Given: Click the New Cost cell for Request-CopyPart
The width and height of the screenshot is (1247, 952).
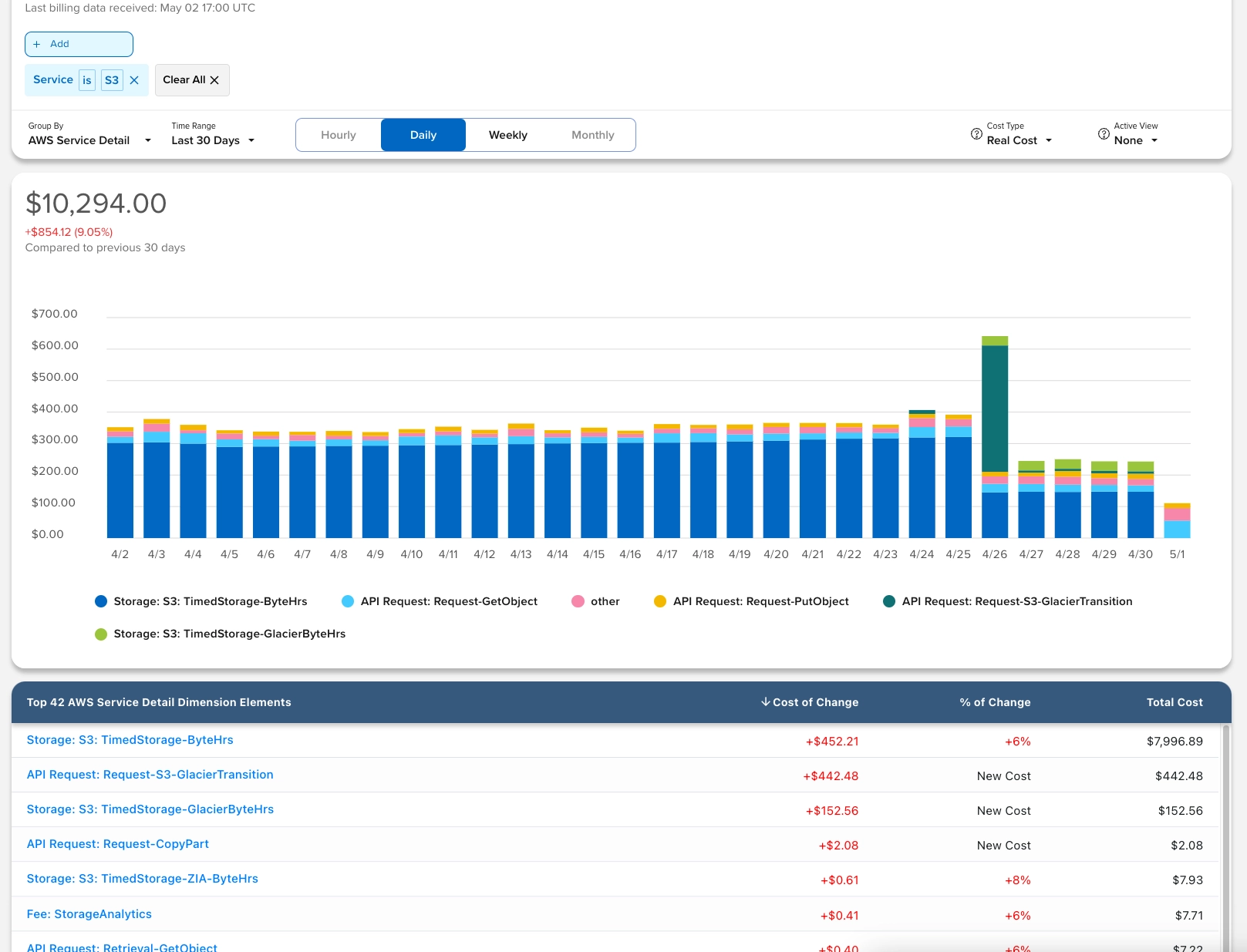Looking at the screenshot, I should point(1003,846).
